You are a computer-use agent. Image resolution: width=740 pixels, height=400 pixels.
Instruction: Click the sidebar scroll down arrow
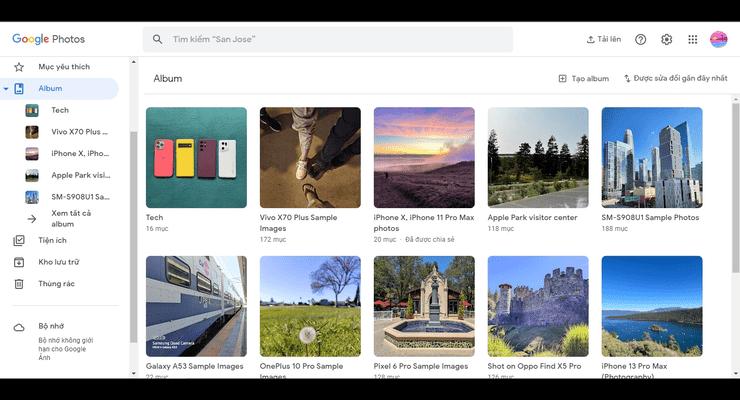pos(134,373)
